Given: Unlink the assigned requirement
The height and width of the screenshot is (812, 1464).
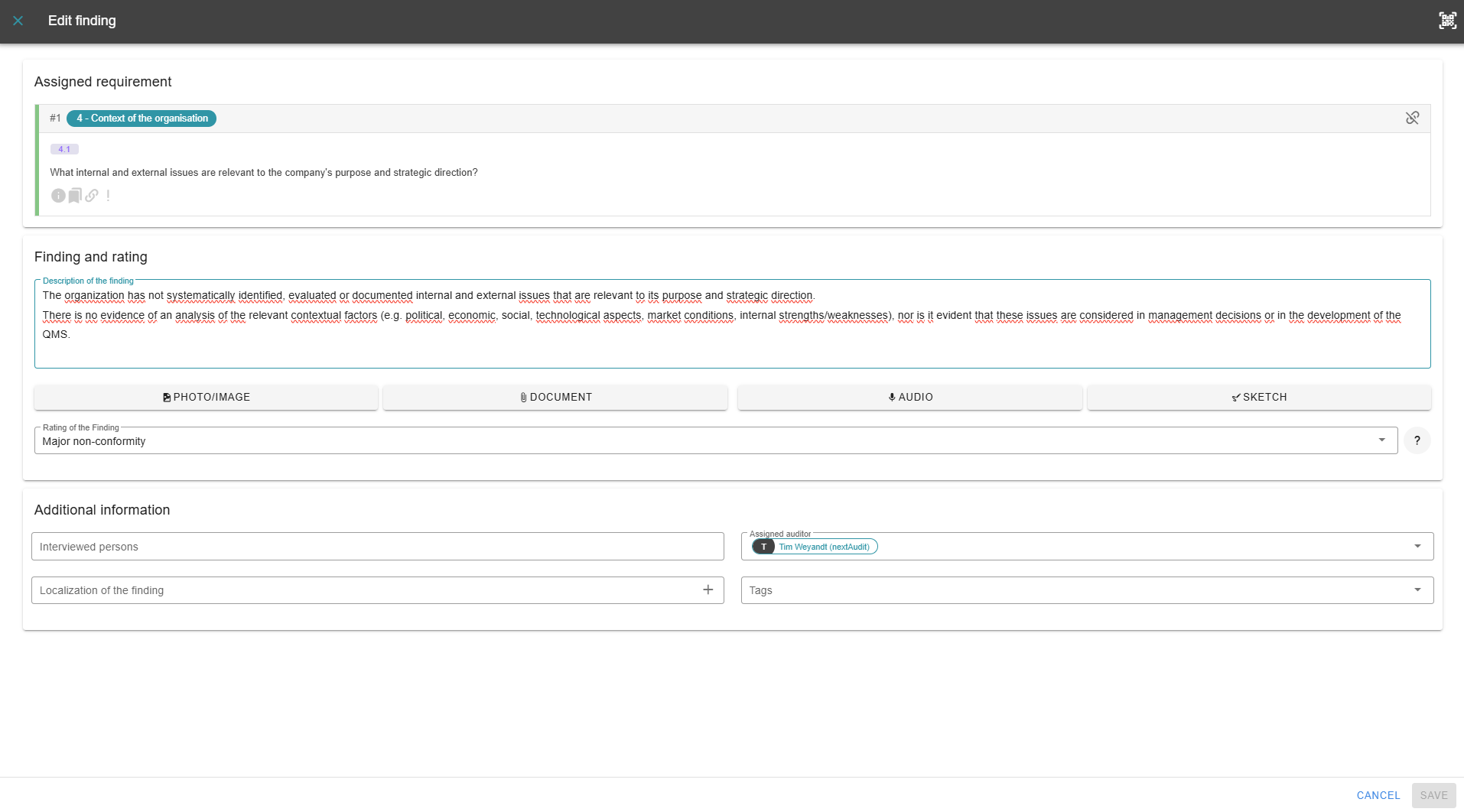Looking at the screenshot, I should click(1412, 118).
